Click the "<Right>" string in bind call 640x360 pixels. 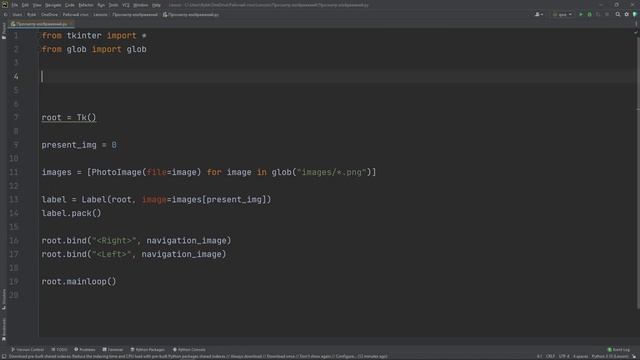coord(114,240)
